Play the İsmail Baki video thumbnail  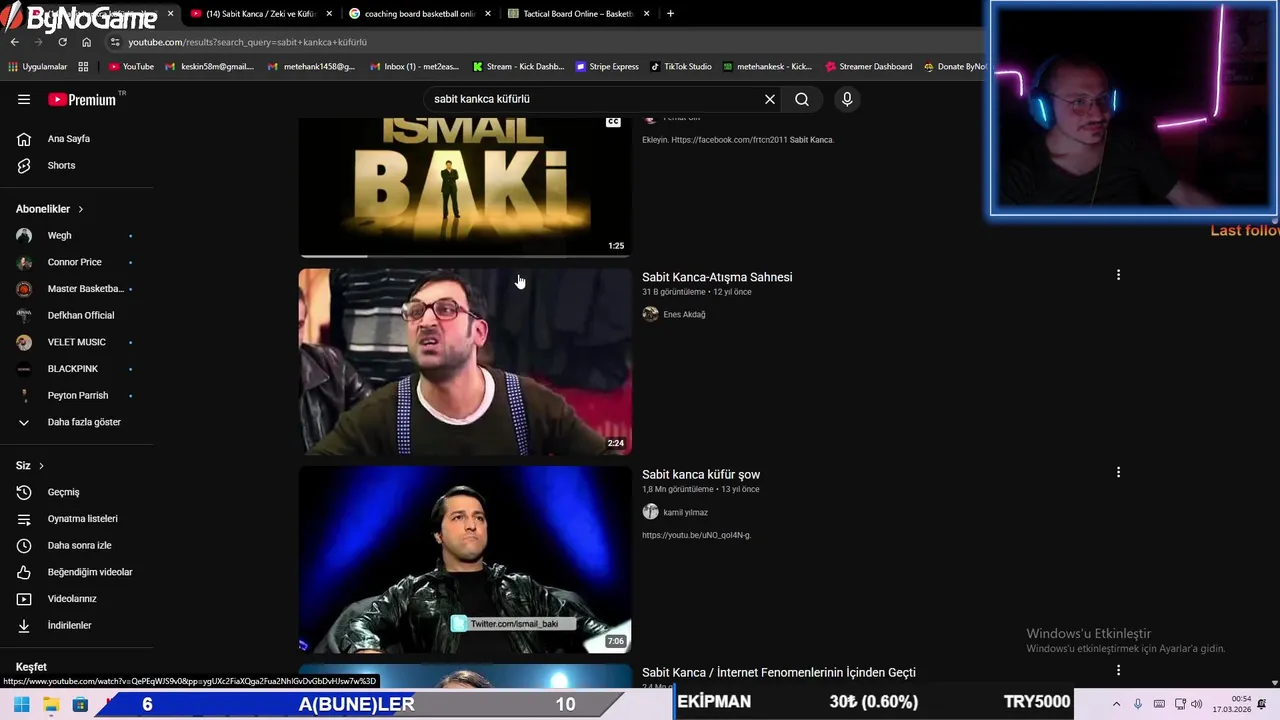pos(465,186)
